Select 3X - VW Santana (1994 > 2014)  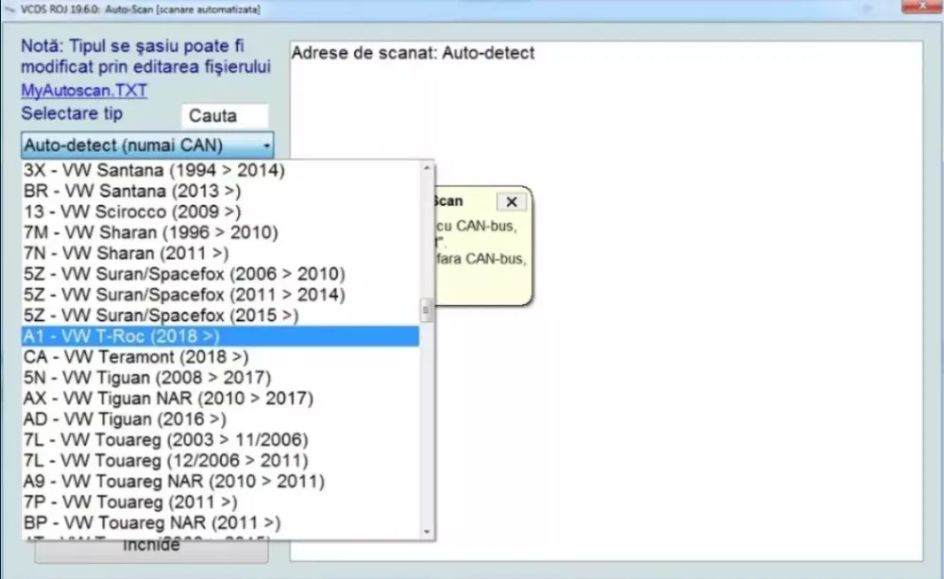click(221, 170)
